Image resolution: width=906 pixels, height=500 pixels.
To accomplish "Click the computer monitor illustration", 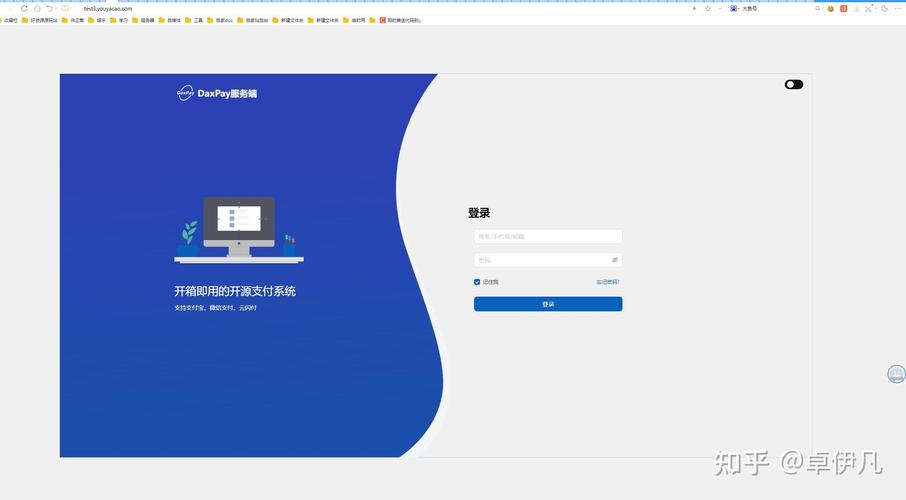I will click(239, 227).
